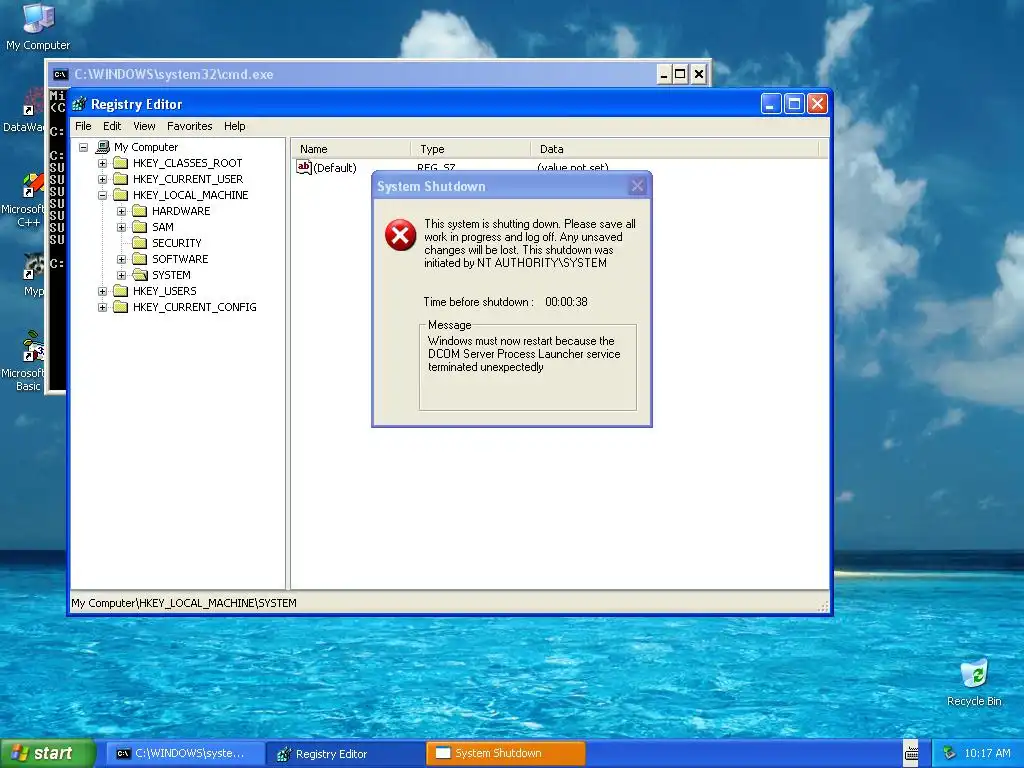Viewport: 1024px width, 768px height.
Task: Click the Type column header
Action: tap(471, 149)
